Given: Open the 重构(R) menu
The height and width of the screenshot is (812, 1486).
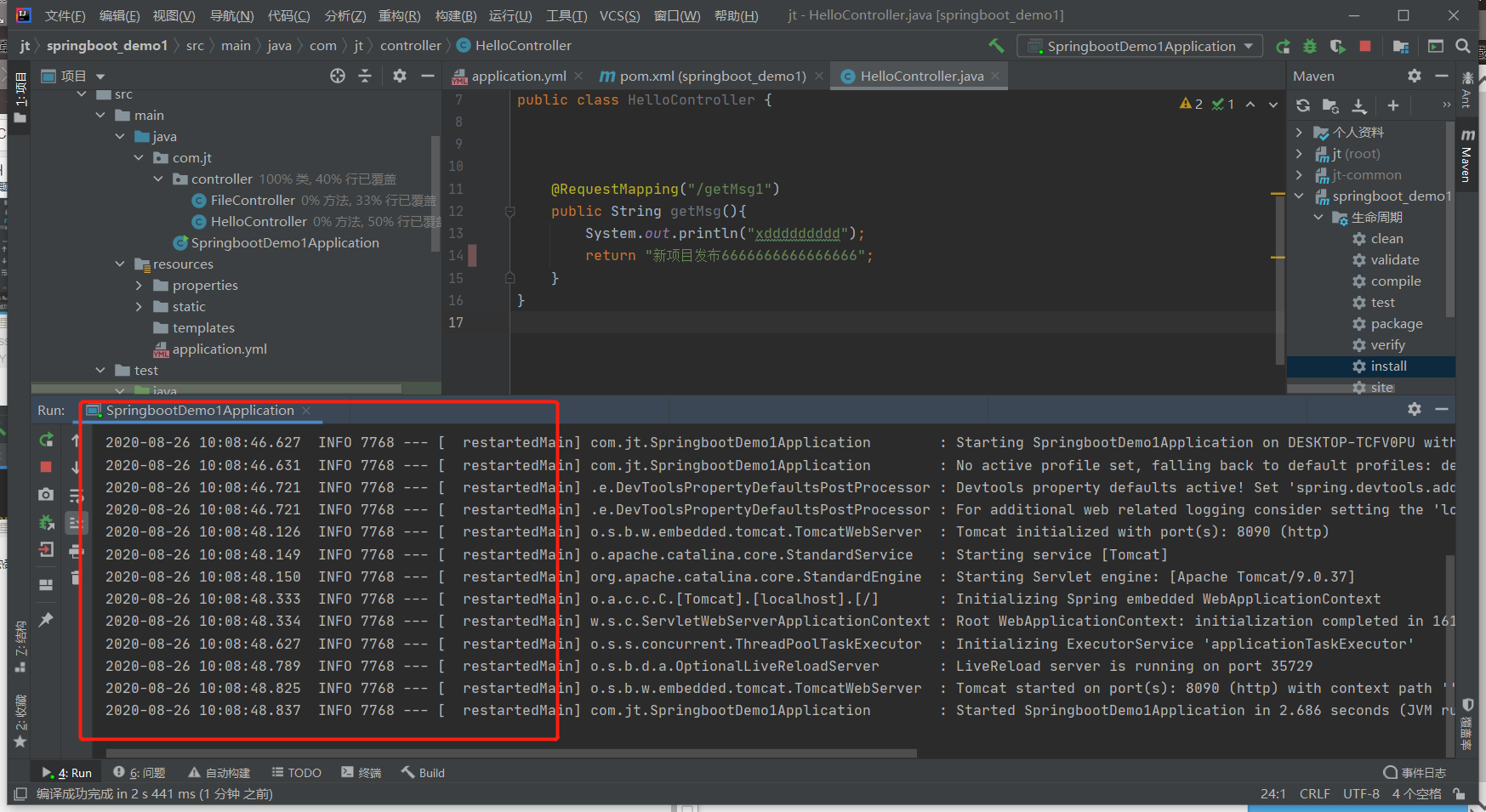Looking at the screenshot, I should pos(400,15).
